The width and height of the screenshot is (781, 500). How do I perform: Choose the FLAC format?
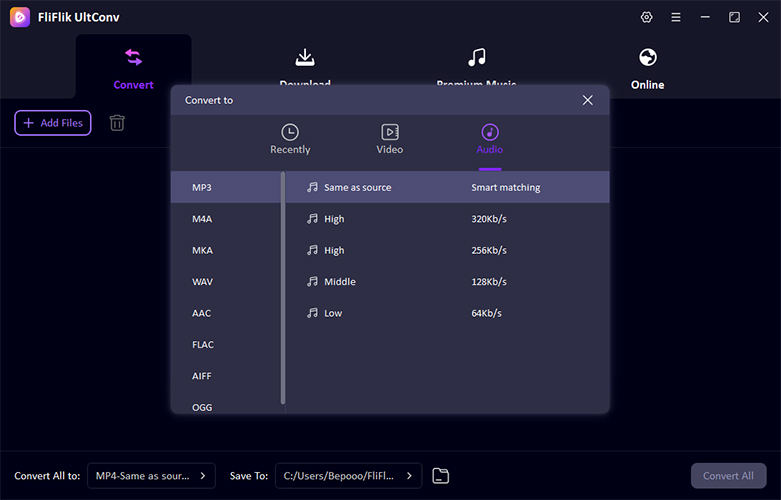pos(203,345)
